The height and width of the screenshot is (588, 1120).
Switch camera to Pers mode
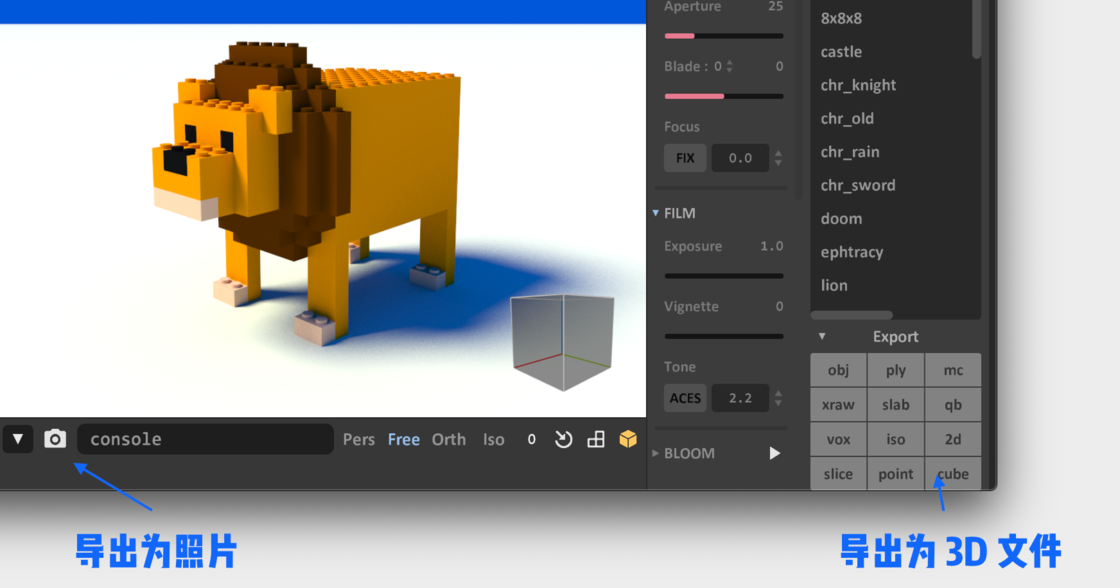358,439
